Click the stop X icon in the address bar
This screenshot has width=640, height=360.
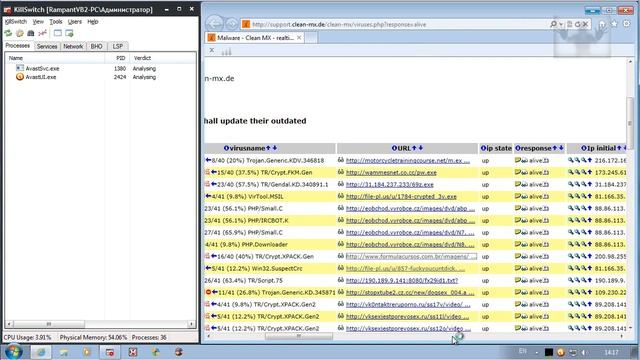(585, 24)
